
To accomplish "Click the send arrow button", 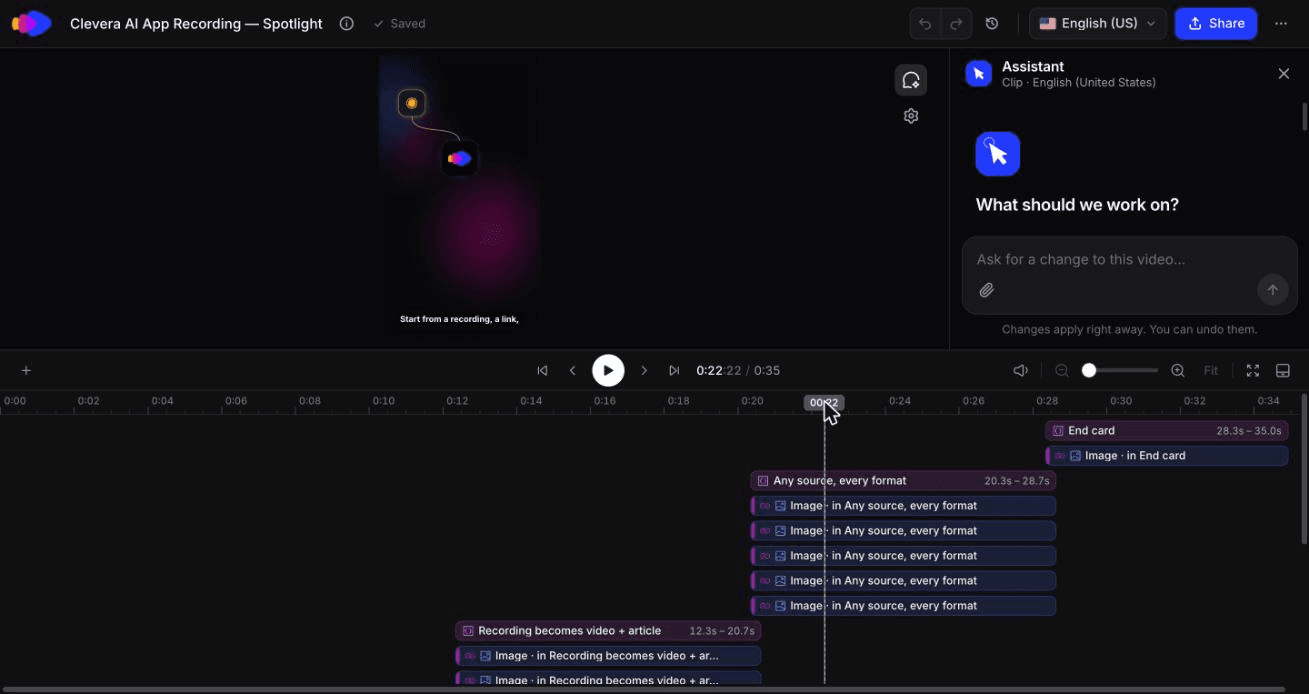I will click(x=1272, y=290).
